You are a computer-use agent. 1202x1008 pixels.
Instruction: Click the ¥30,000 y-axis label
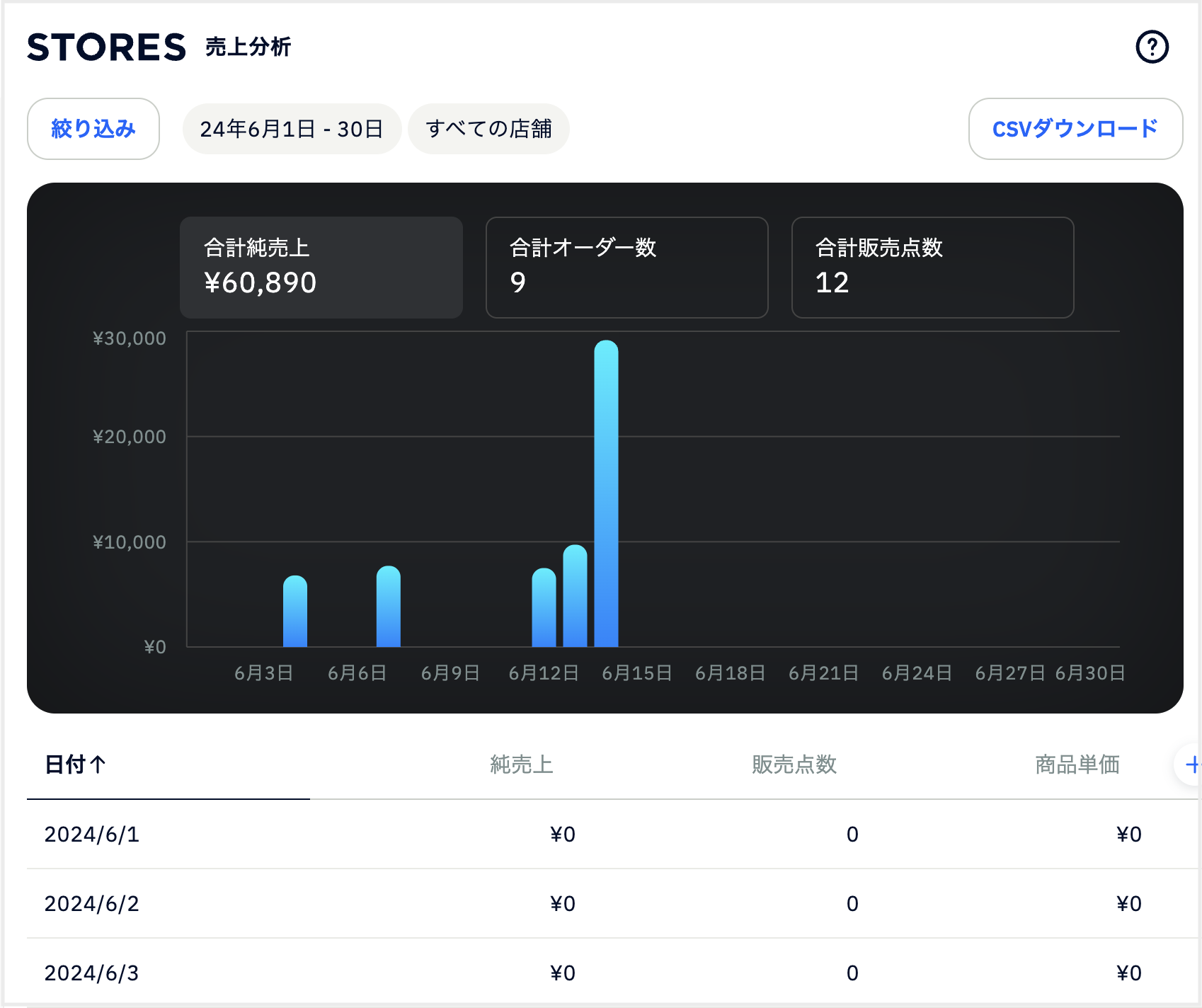pyautogui.click(x=130, y=338)
